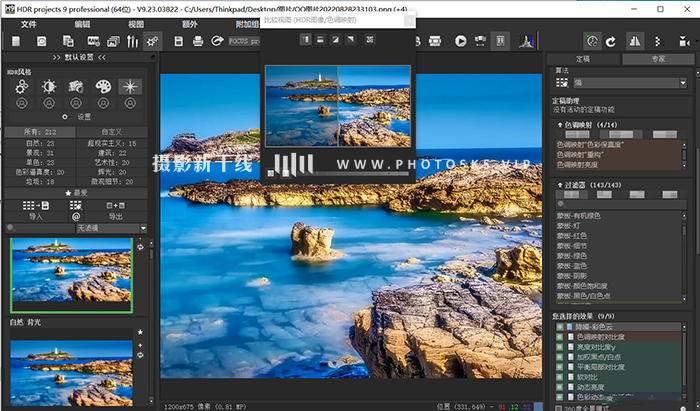The height and width of the screenshot is (411, 700).
Task: Click the play button toolbar icon
Action: coord(461,42)
